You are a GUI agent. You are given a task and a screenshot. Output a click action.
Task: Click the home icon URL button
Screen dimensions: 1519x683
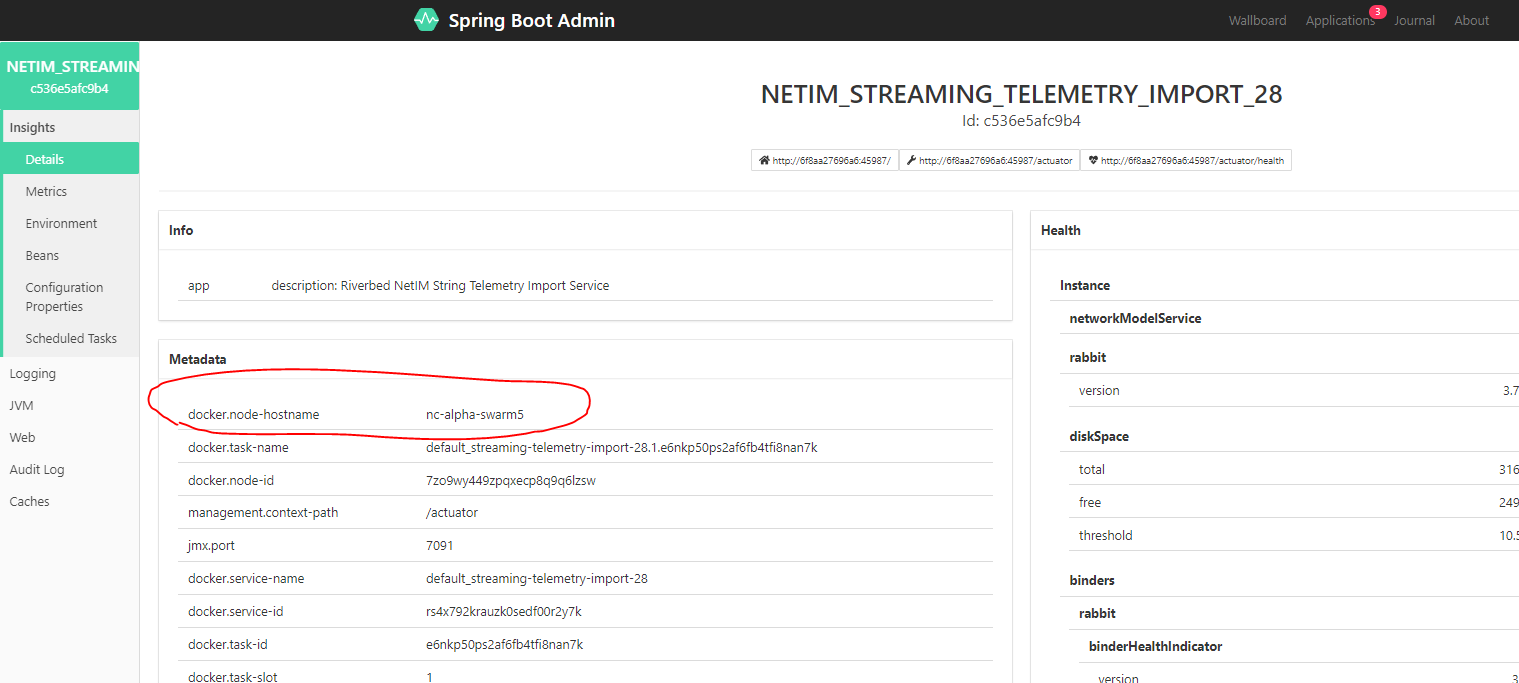point(825,160)
